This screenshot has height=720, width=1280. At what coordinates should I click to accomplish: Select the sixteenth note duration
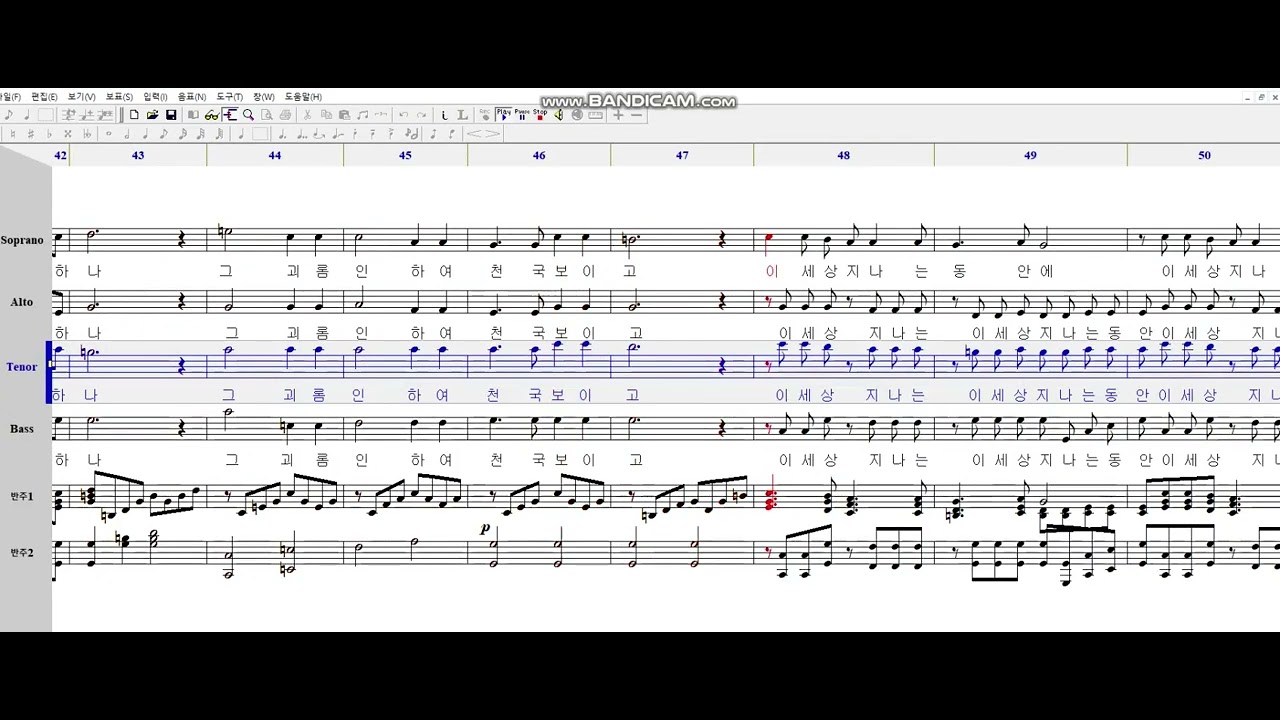click(183, 134)
